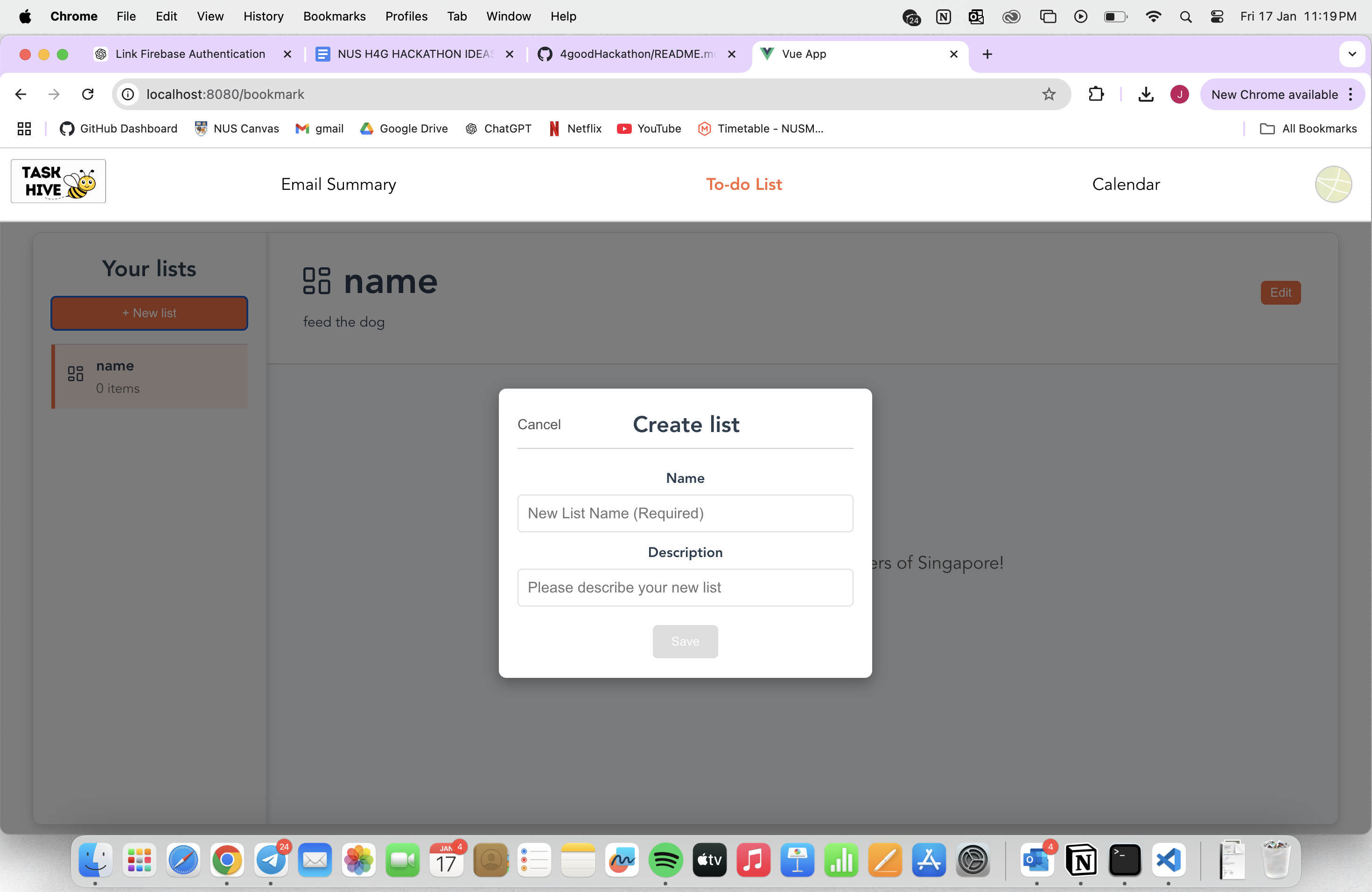Image resolution: width=1372 pixels, height=892 pixels.
Task: Focus the New List Name field
Action: click(685, 514)
